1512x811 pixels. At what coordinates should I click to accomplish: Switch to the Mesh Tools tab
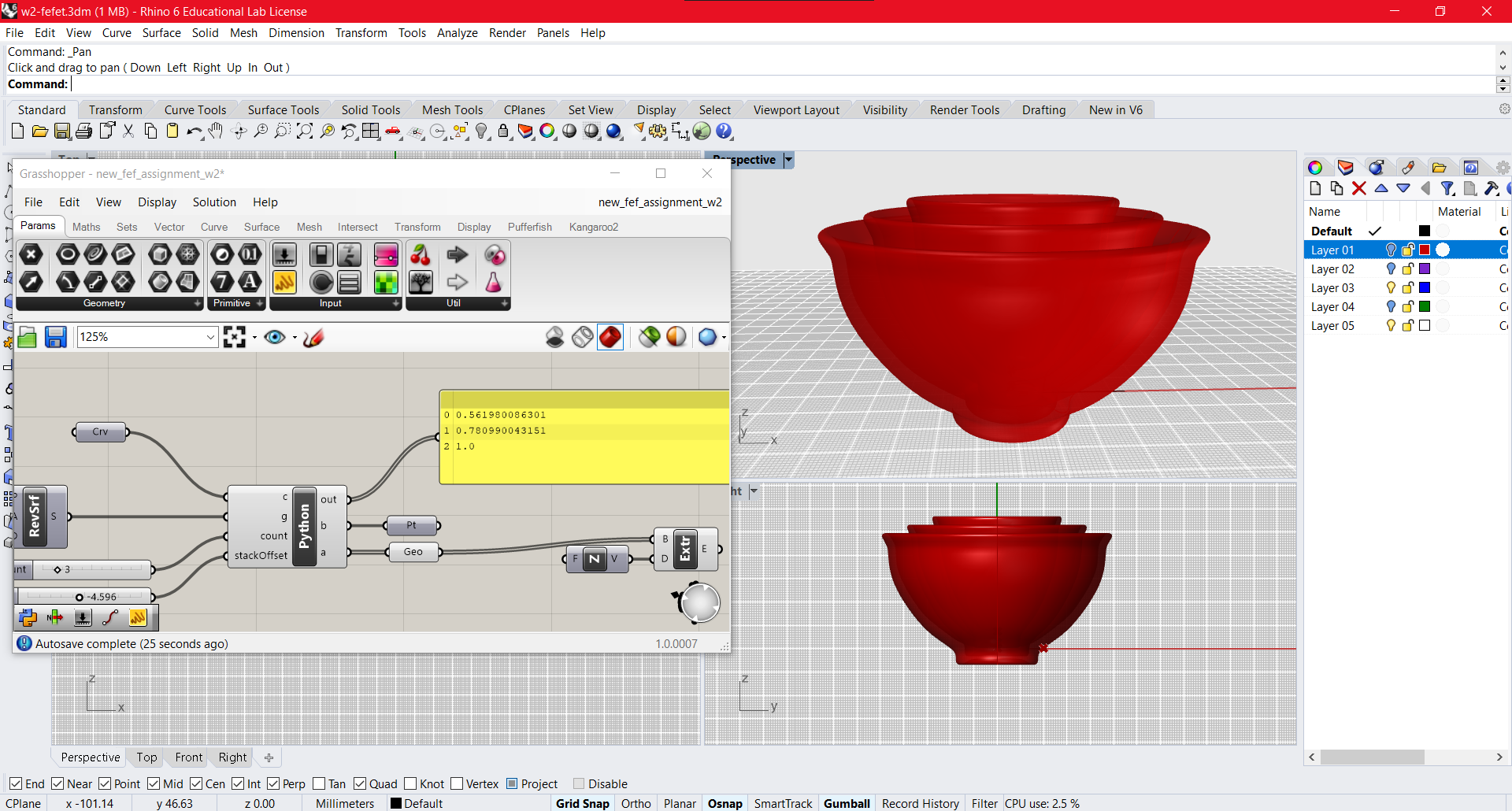(x=453, y=109)
